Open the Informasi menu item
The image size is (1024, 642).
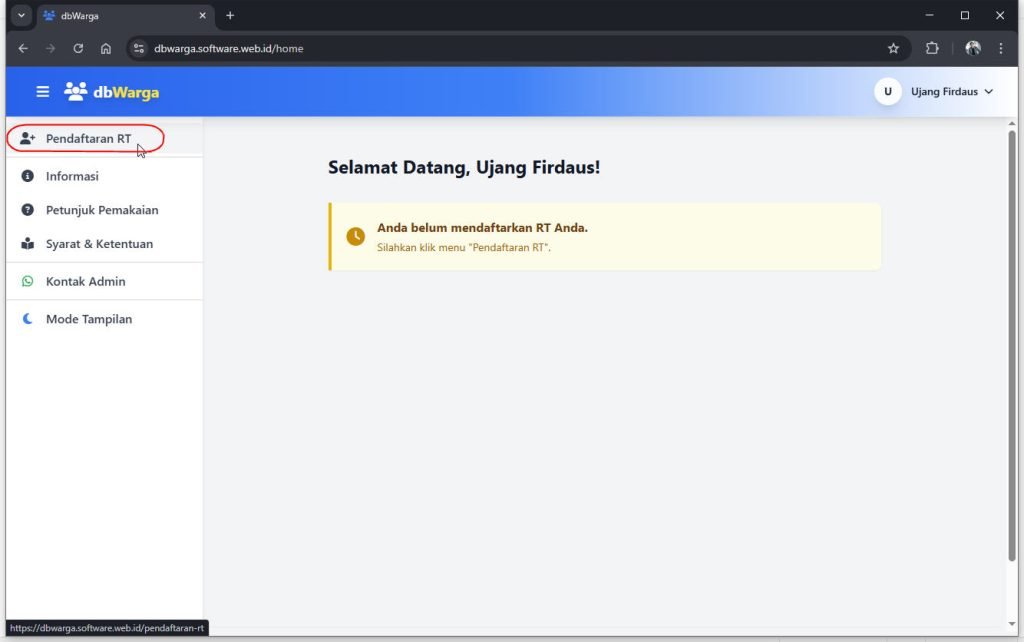coord(72,176)
